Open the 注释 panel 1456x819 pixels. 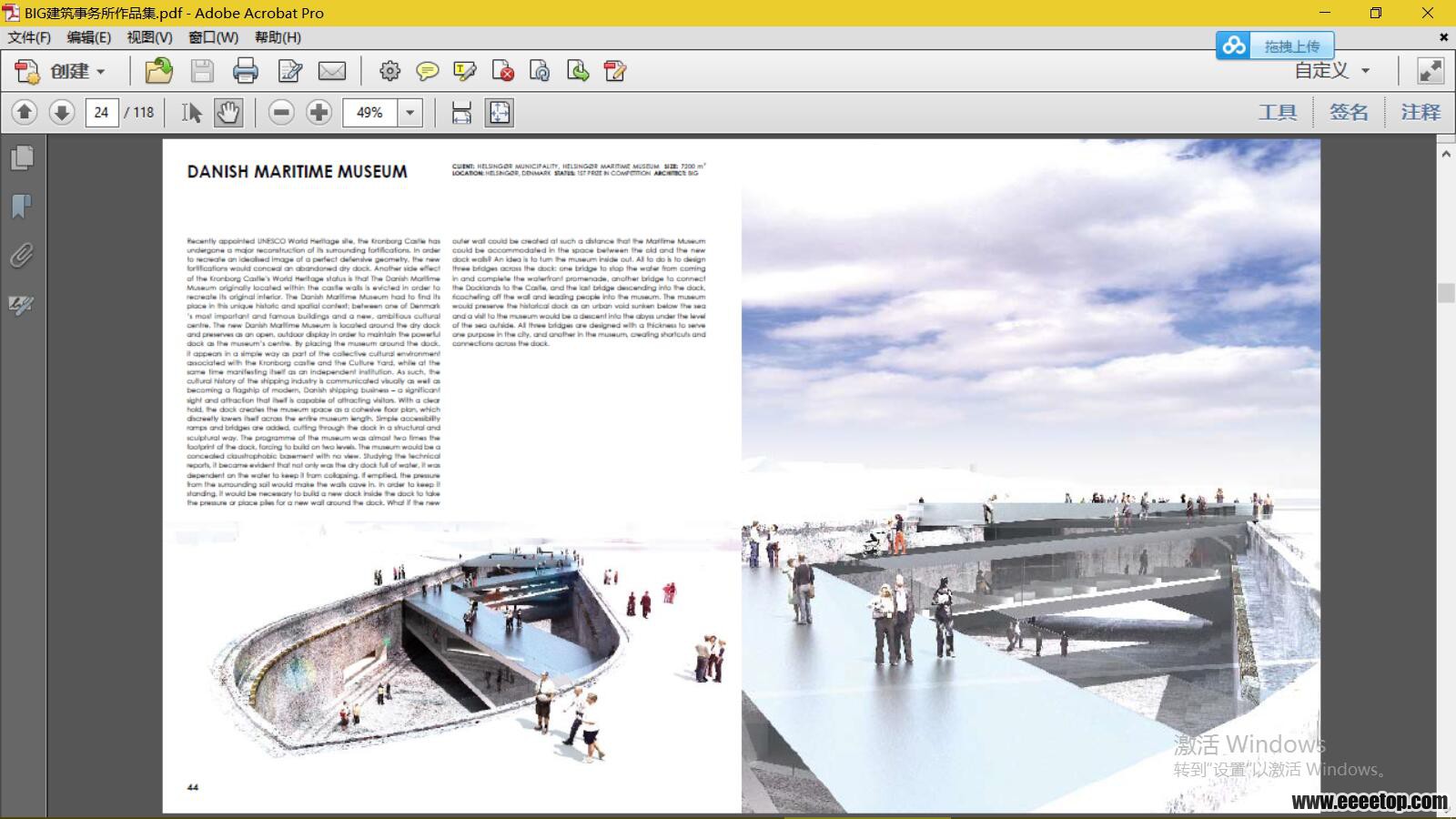click(1421, 112)
